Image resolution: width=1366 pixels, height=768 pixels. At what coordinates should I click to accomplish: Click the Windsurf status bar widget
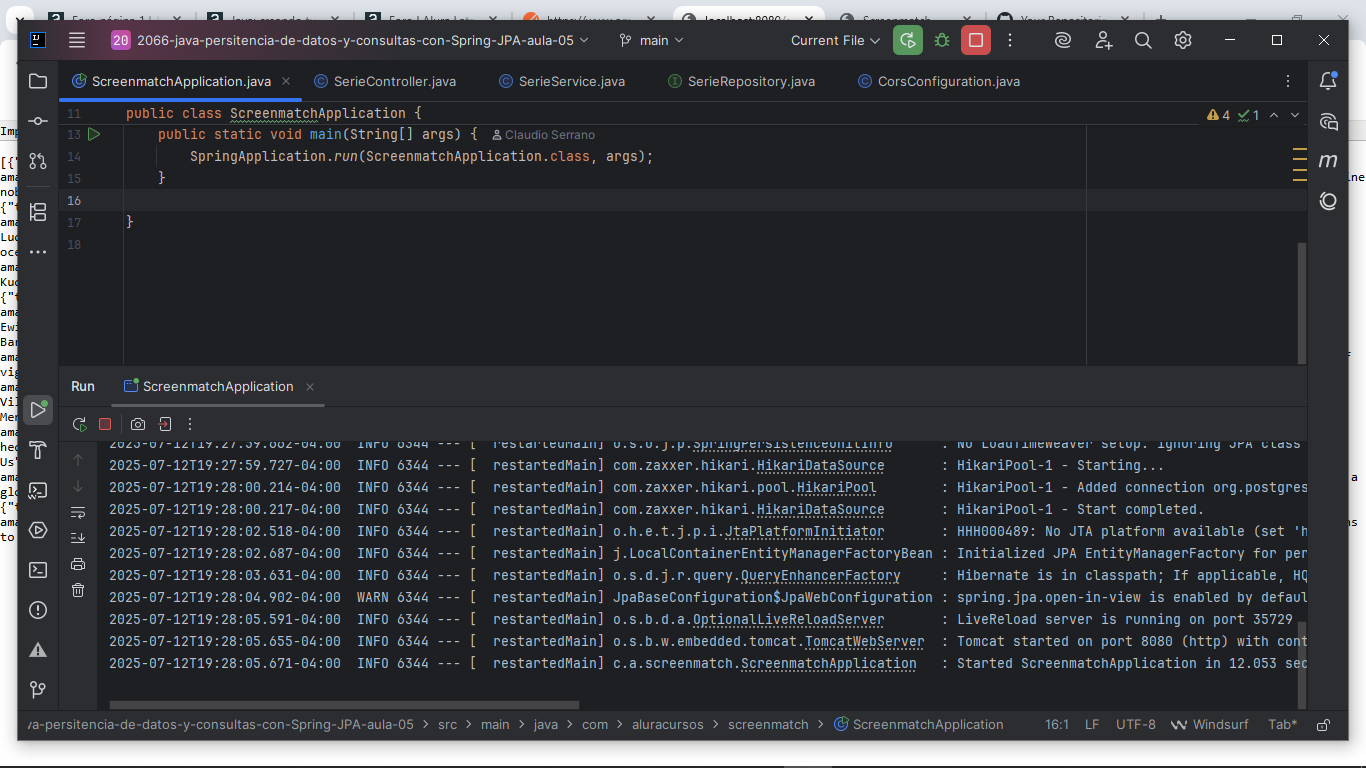click(1212, 724)
